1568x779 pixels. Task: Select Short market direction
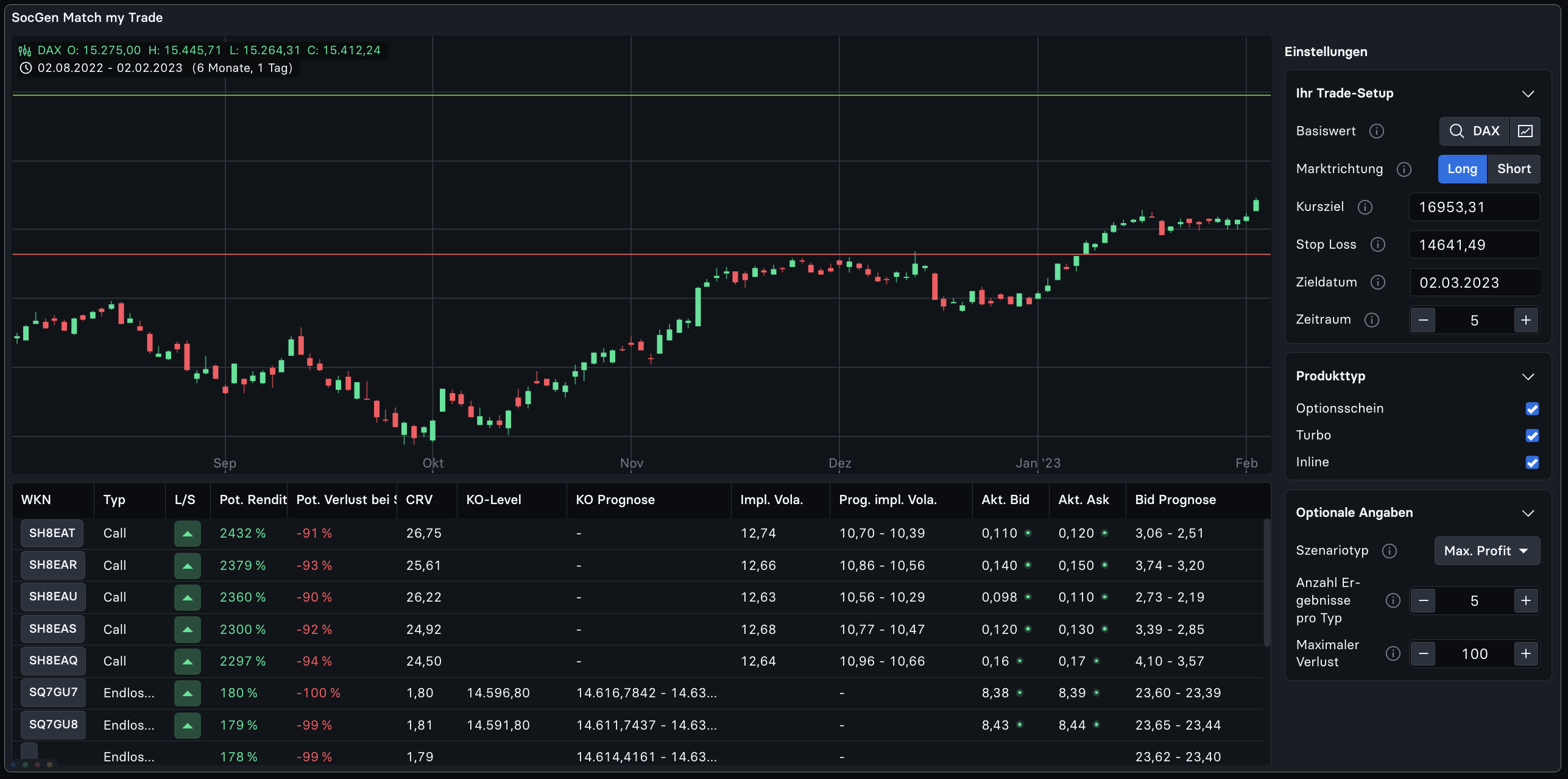click(x=1514, y=169)
